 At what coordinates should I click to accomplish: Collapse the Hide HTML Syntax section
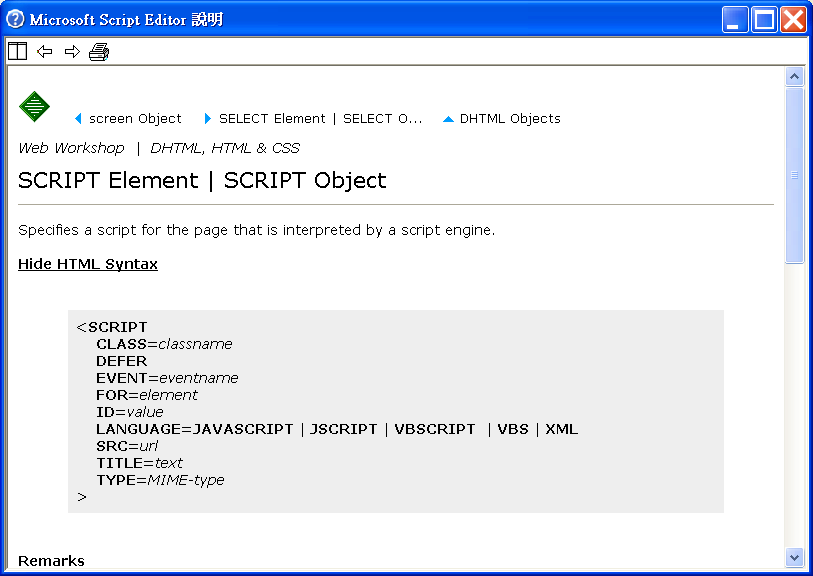(88, 264)
